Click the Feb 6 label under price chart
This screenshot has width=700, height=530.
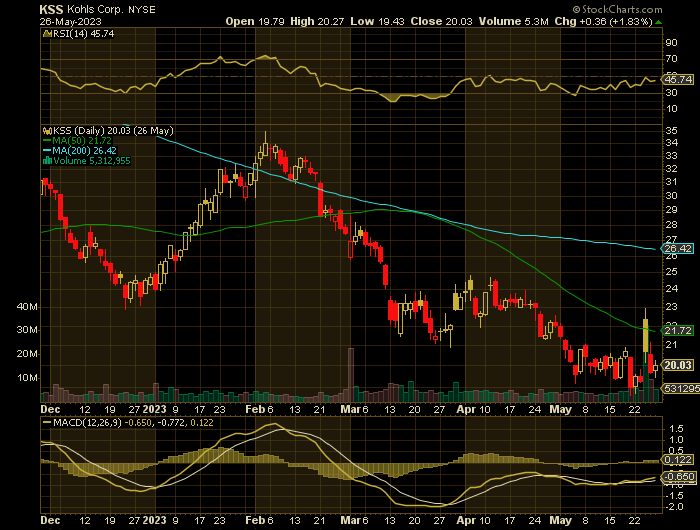coord(260,409)
